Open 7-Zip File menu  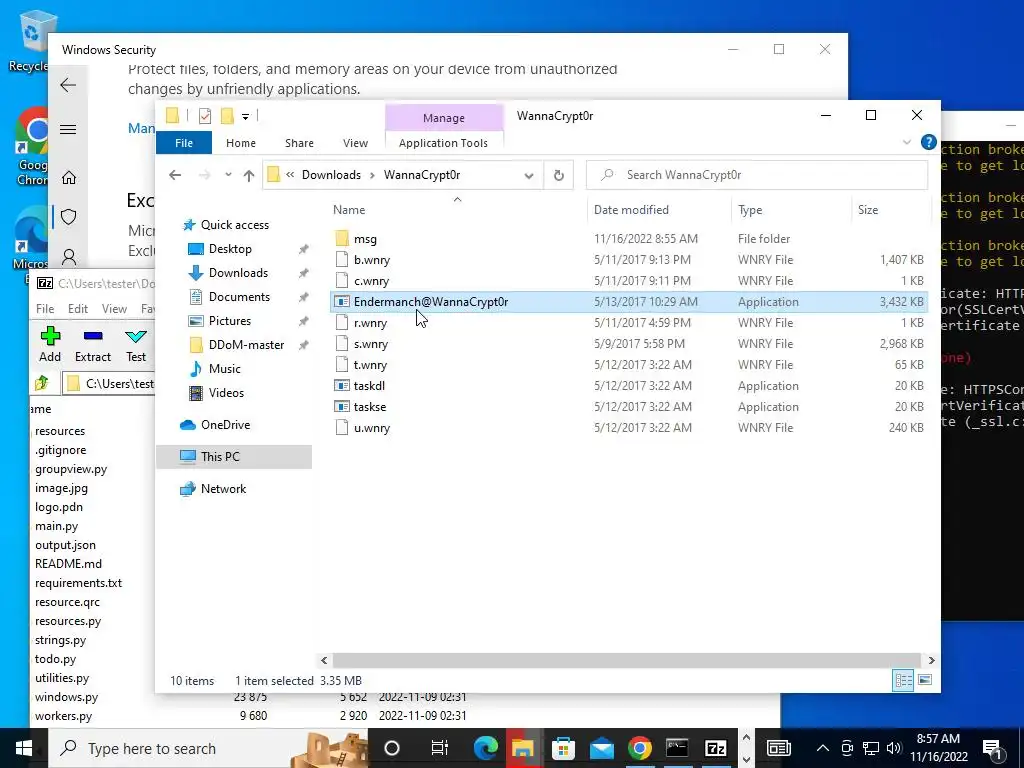(45, 308)
